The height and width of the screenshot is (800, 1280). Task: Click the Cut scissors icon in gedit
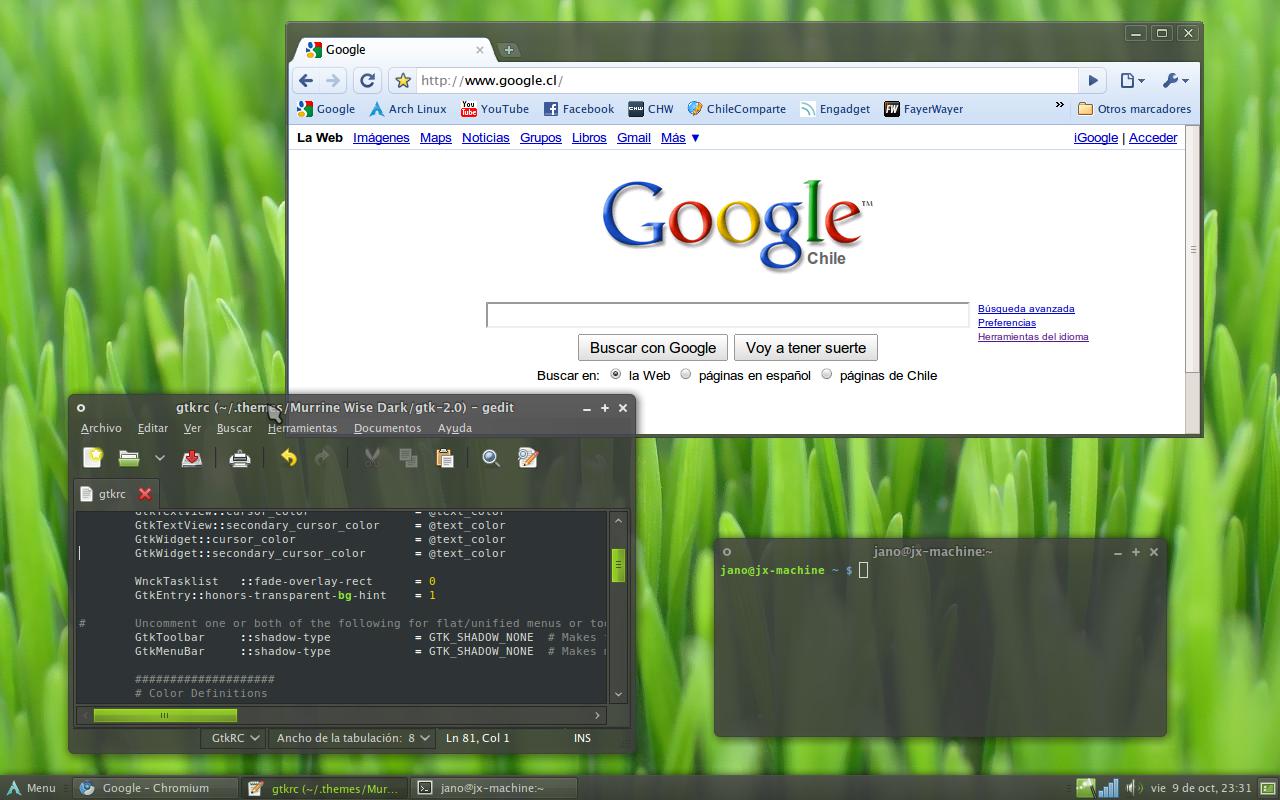point(372,457)
